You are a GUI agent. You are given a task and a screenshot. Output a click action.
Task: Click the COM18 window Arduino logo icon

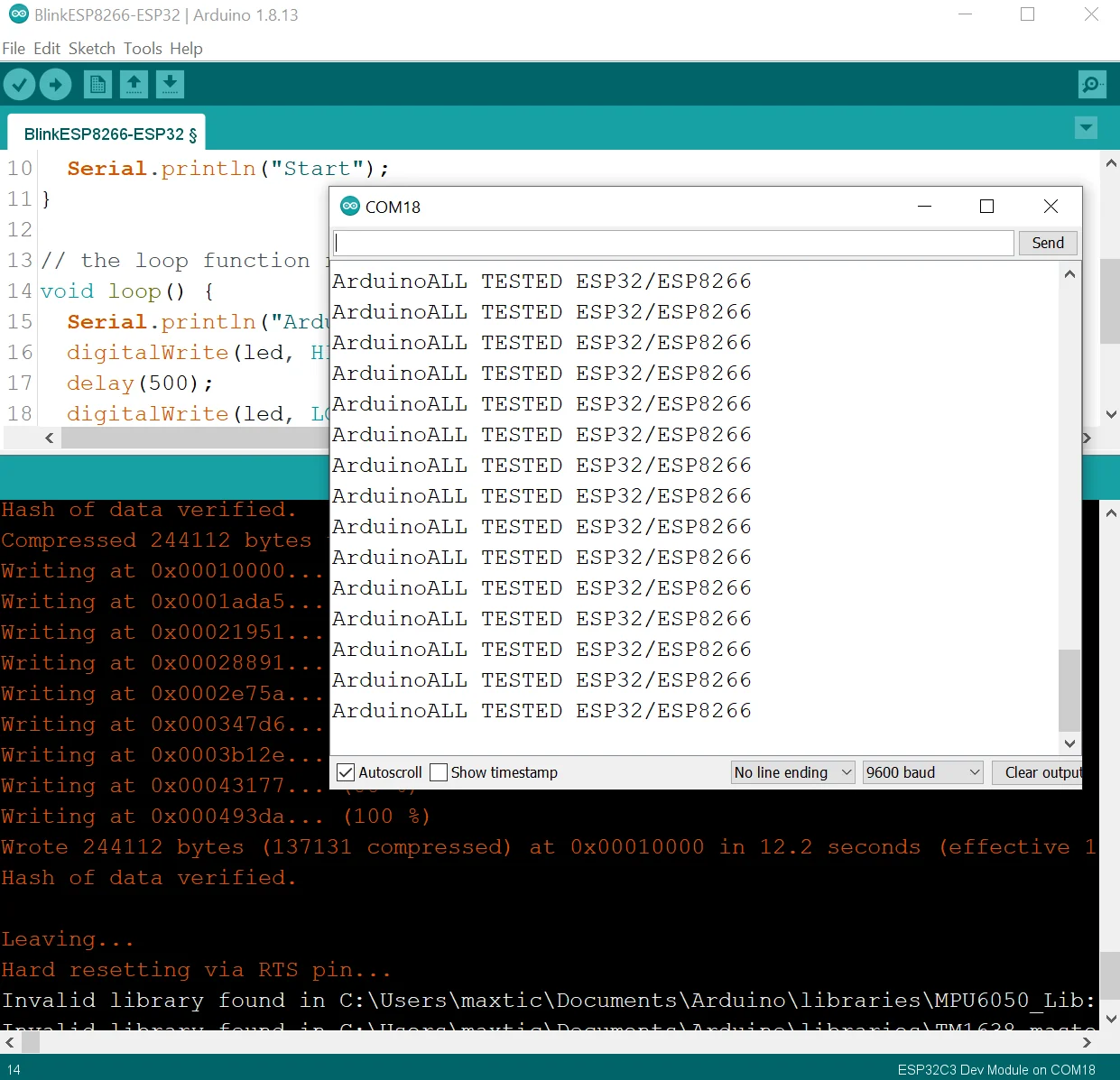coord(350,207)
